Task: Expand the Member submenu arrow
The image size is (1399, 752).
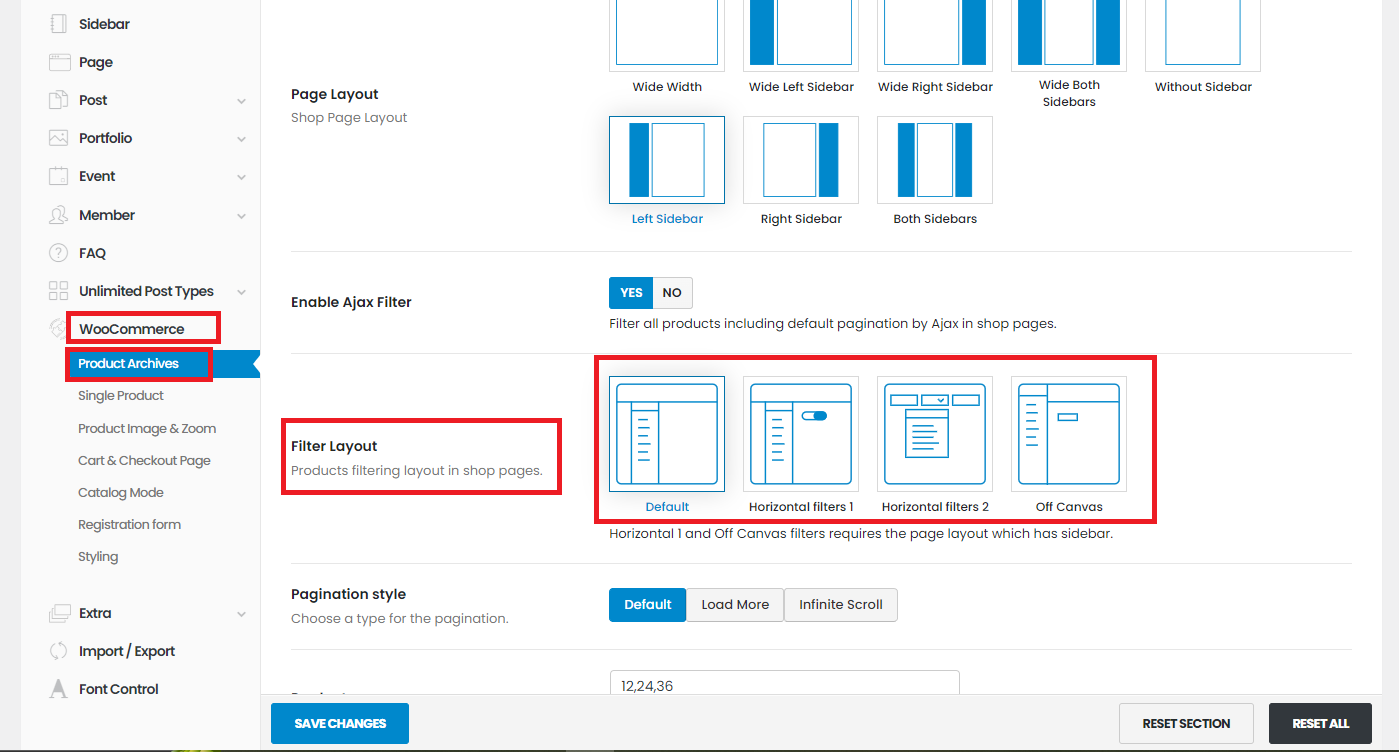Action: 241,216
